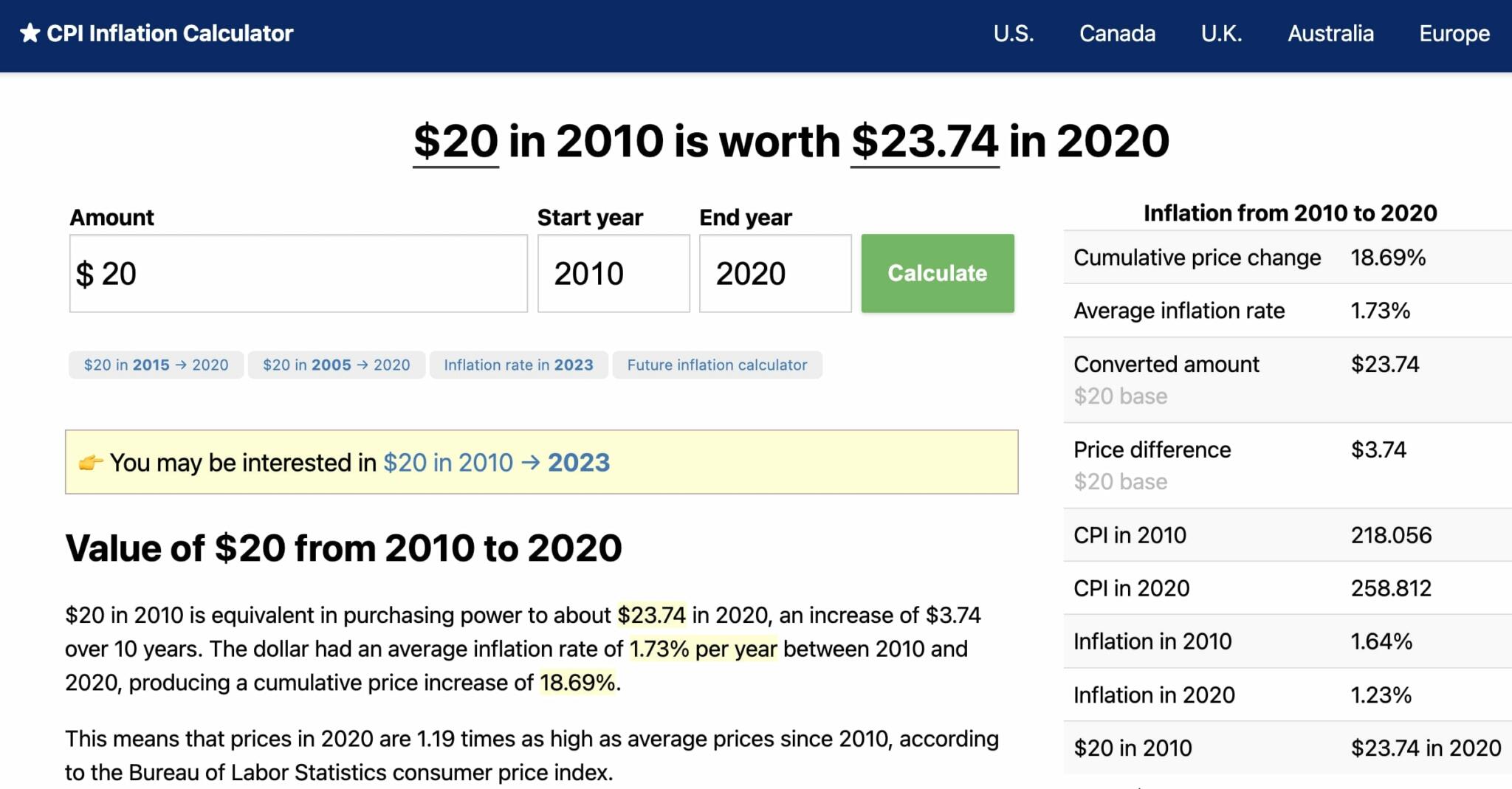
Task: Click the $23.74 in 2020 table cell
Action: coord(1426,748)
